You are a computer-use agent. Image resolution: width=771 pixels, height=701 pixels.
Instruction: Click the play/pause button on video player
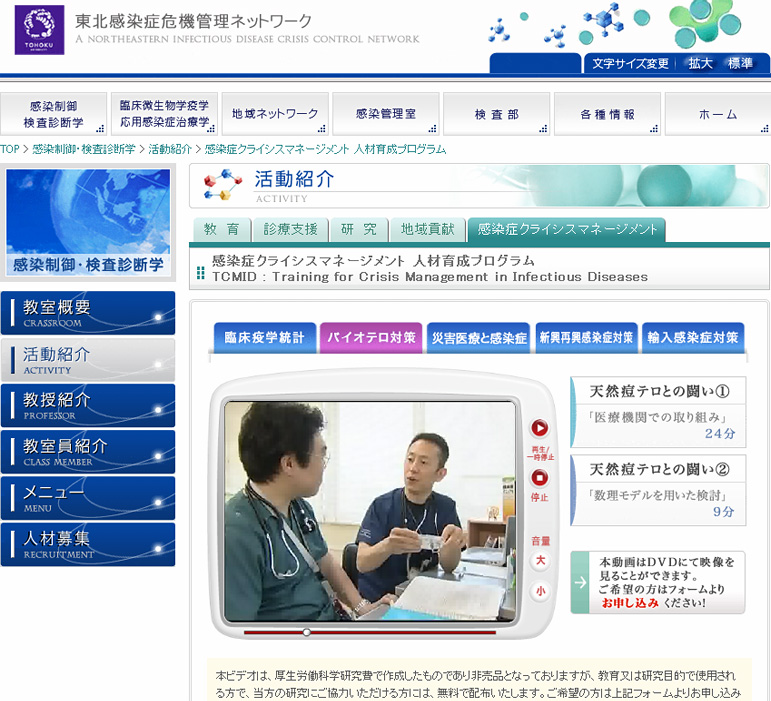coord(539,428)
